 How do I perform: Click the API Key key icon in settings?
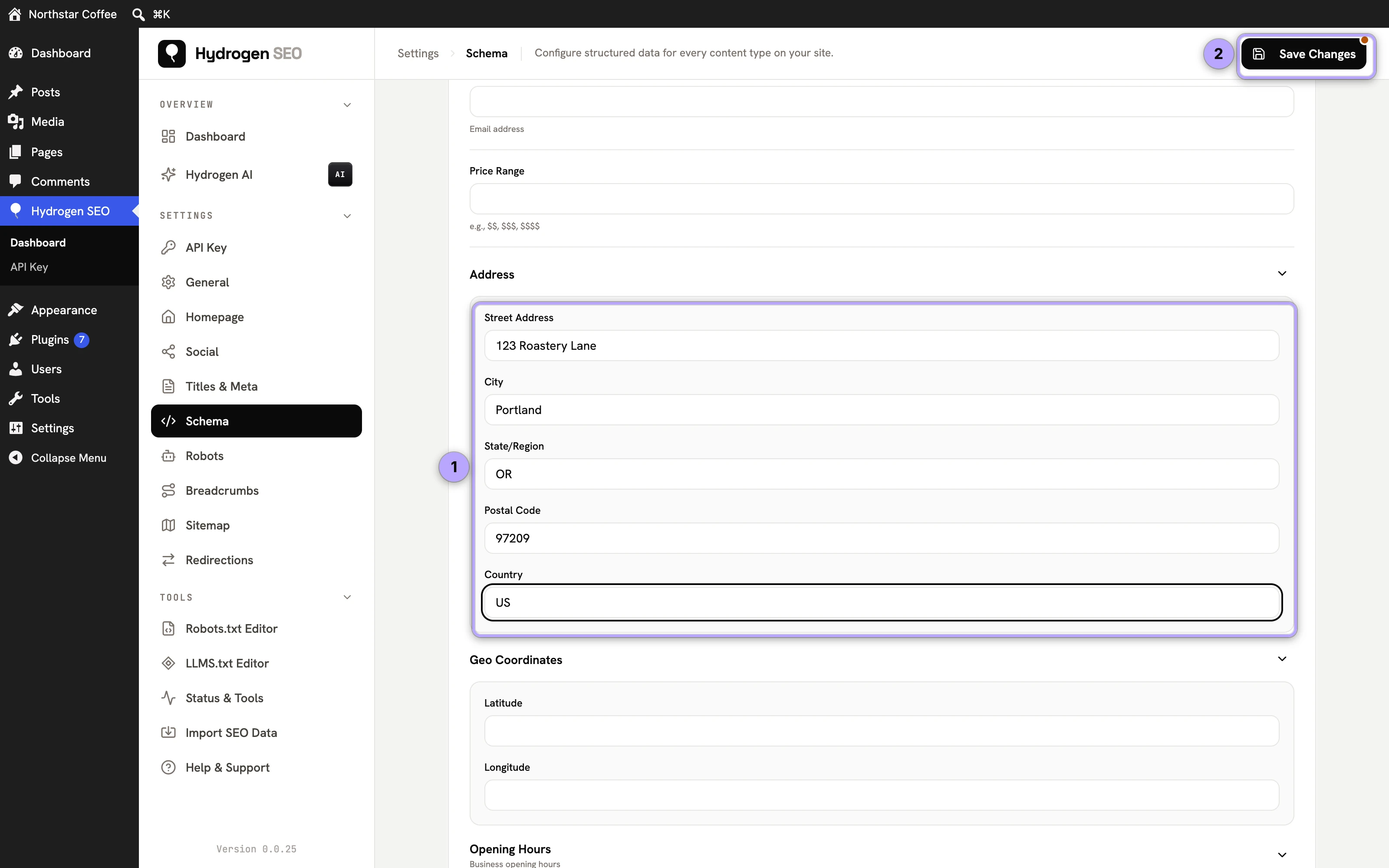pyautogui.click(x=168, y=247)
